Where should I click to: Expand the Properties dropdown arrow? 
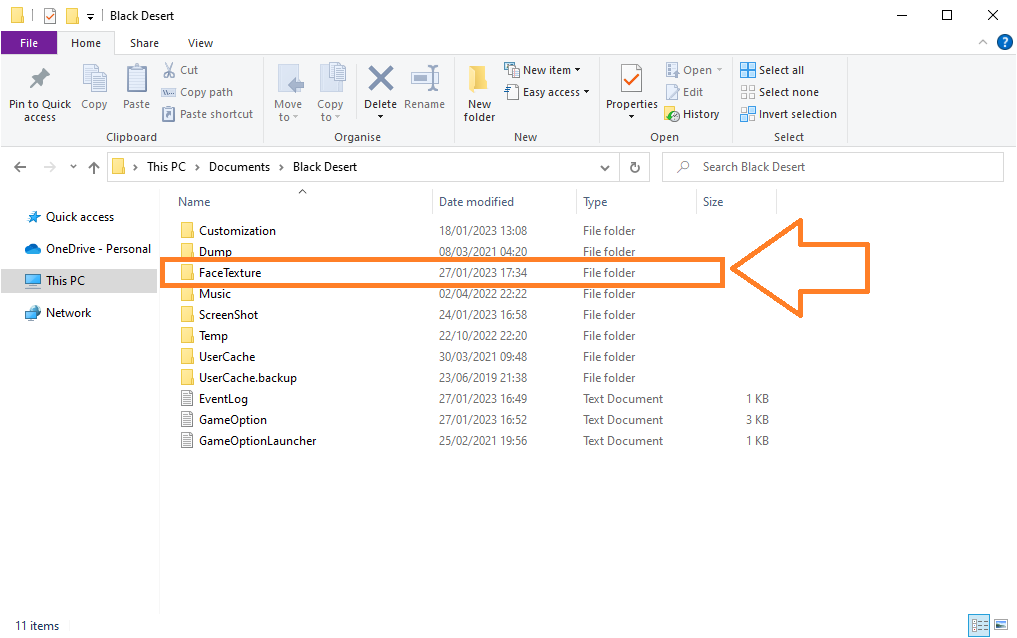click(x=632, y=117)
